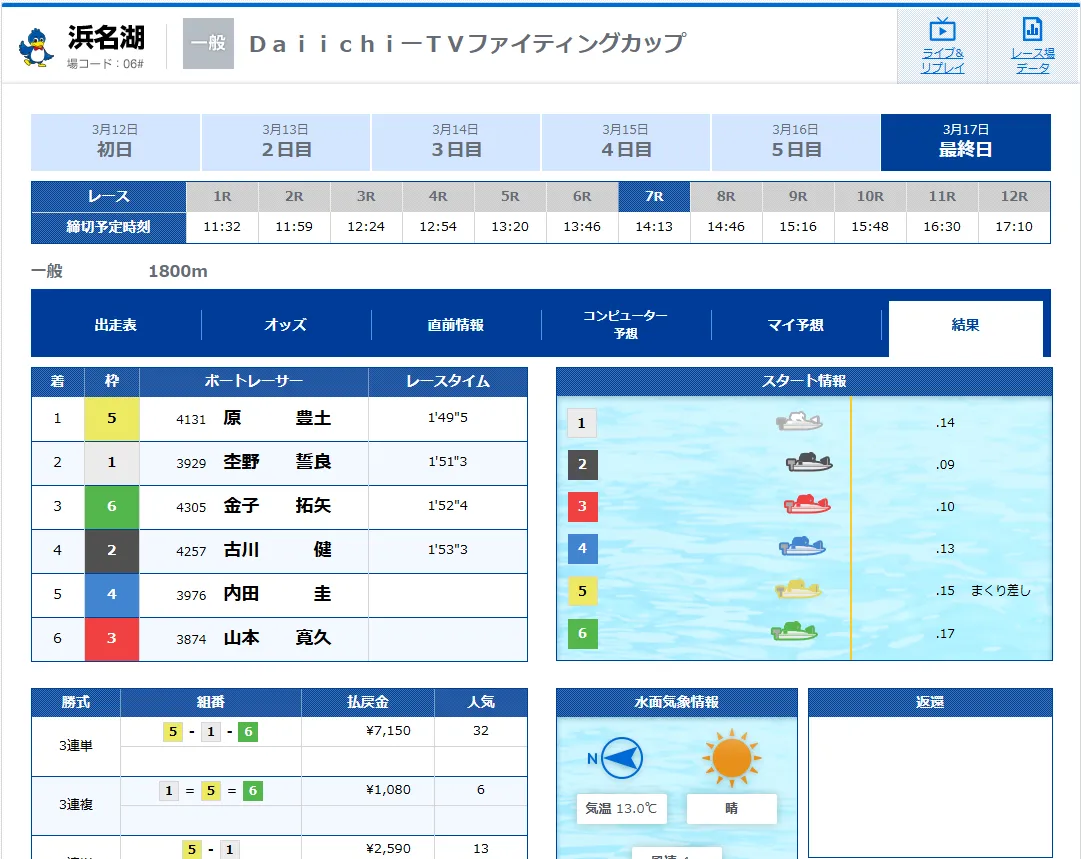
Task: Click racer name 原 豊士
Action: [277, 419]
